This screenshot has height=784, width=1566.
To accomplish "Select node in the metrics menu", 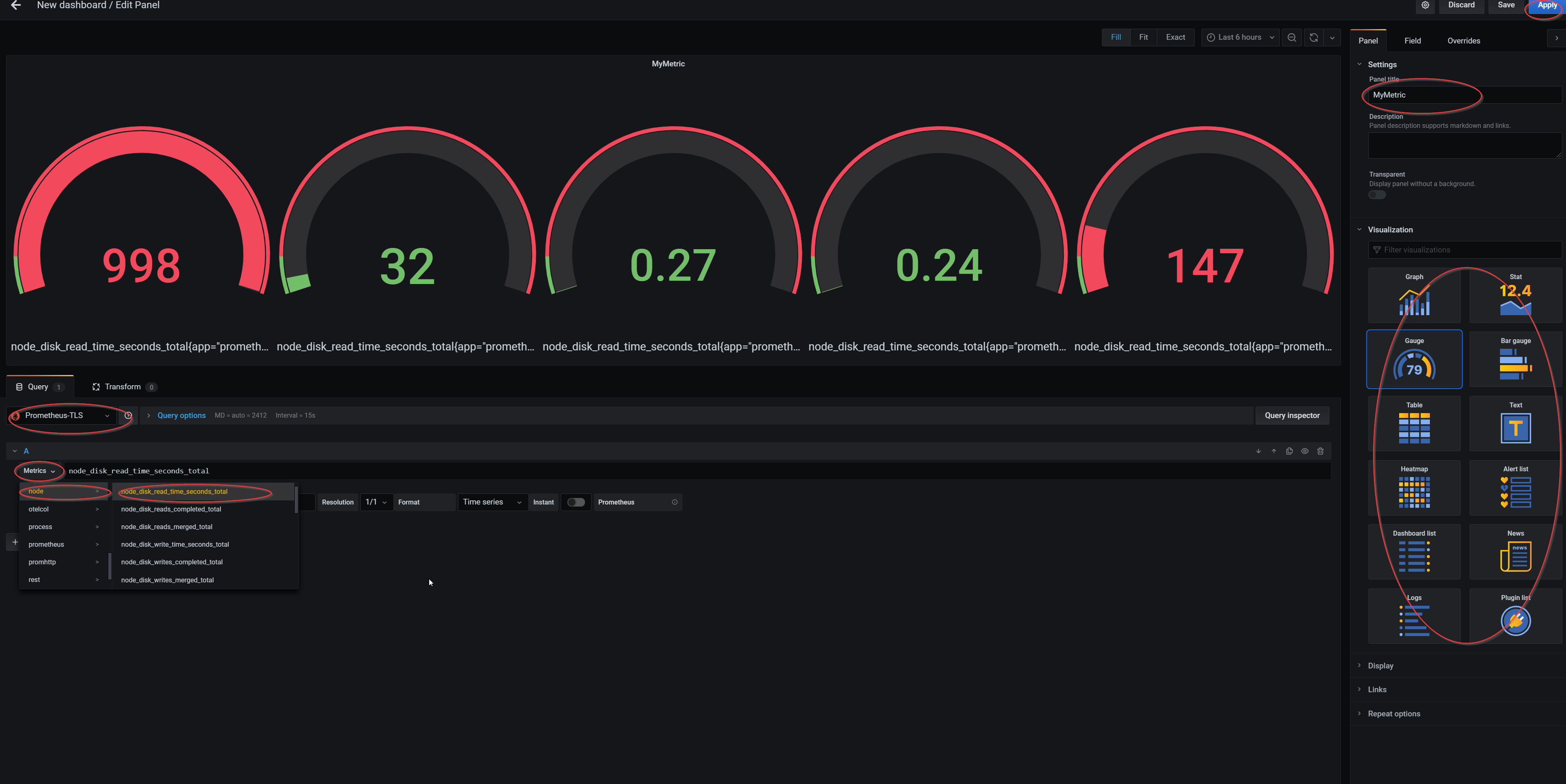I will pyautogui.click(x=63, y=491).
